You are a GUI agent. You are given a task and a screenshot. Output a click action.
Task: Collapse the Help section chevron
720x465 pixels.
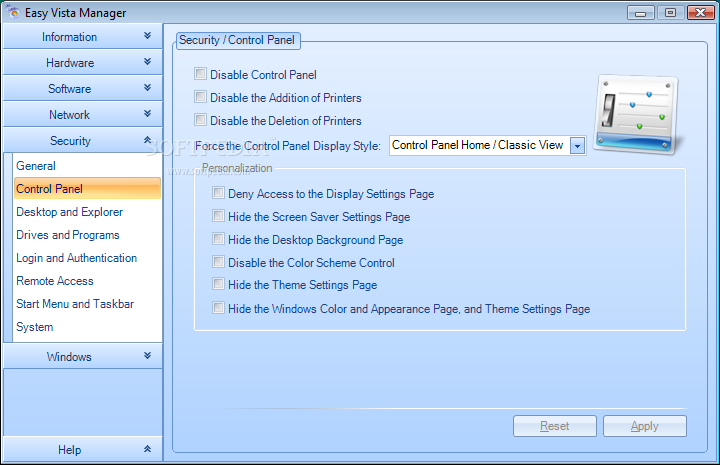[x=147, y=449]
